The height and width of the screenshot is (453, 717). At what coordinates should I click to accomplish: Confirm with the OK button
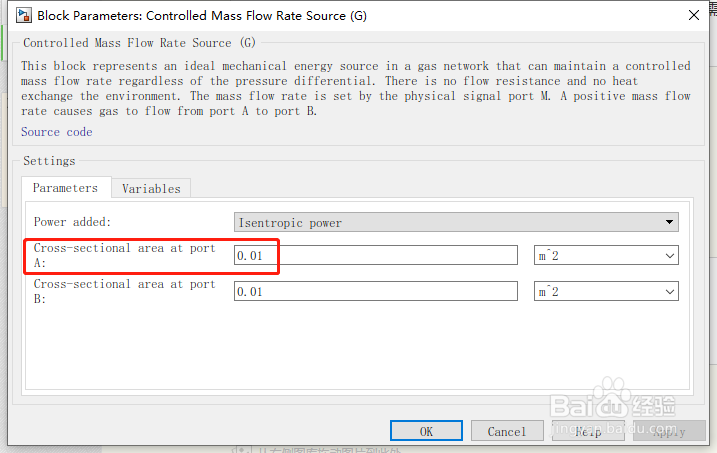[x=426, y=431]
